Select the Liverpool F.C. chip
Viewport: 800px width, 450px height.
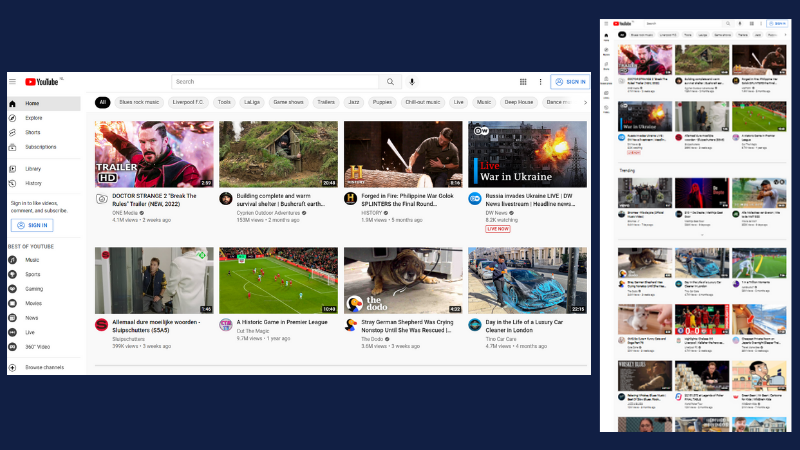click(x=188, y=103)
